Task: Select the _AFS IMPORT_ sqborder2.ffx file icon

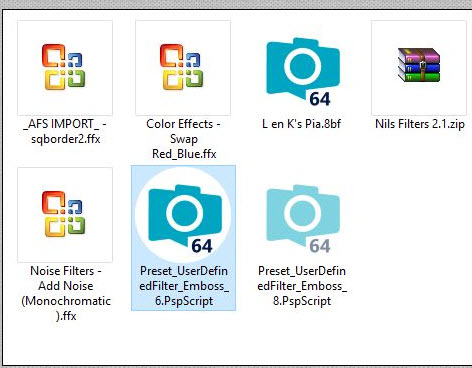Action: coord(65,68)
